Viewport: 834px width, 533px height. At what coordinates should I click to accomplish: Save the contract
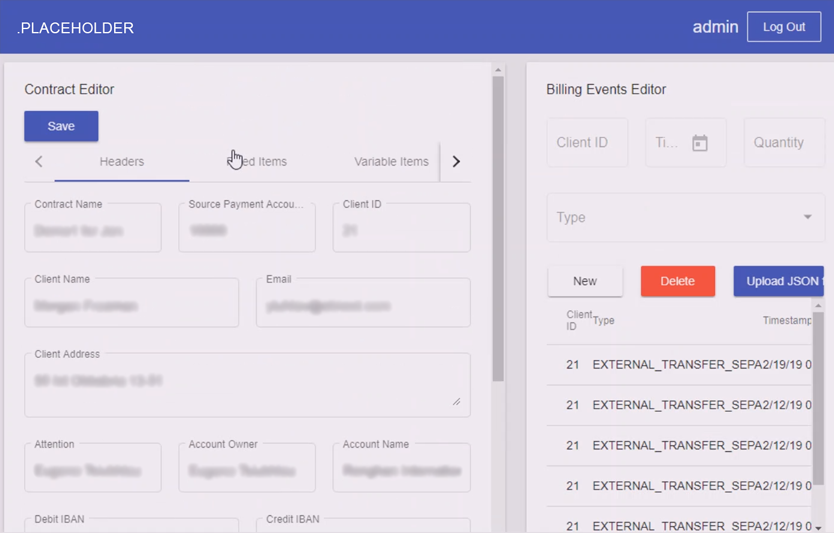(x=61, y=126)
